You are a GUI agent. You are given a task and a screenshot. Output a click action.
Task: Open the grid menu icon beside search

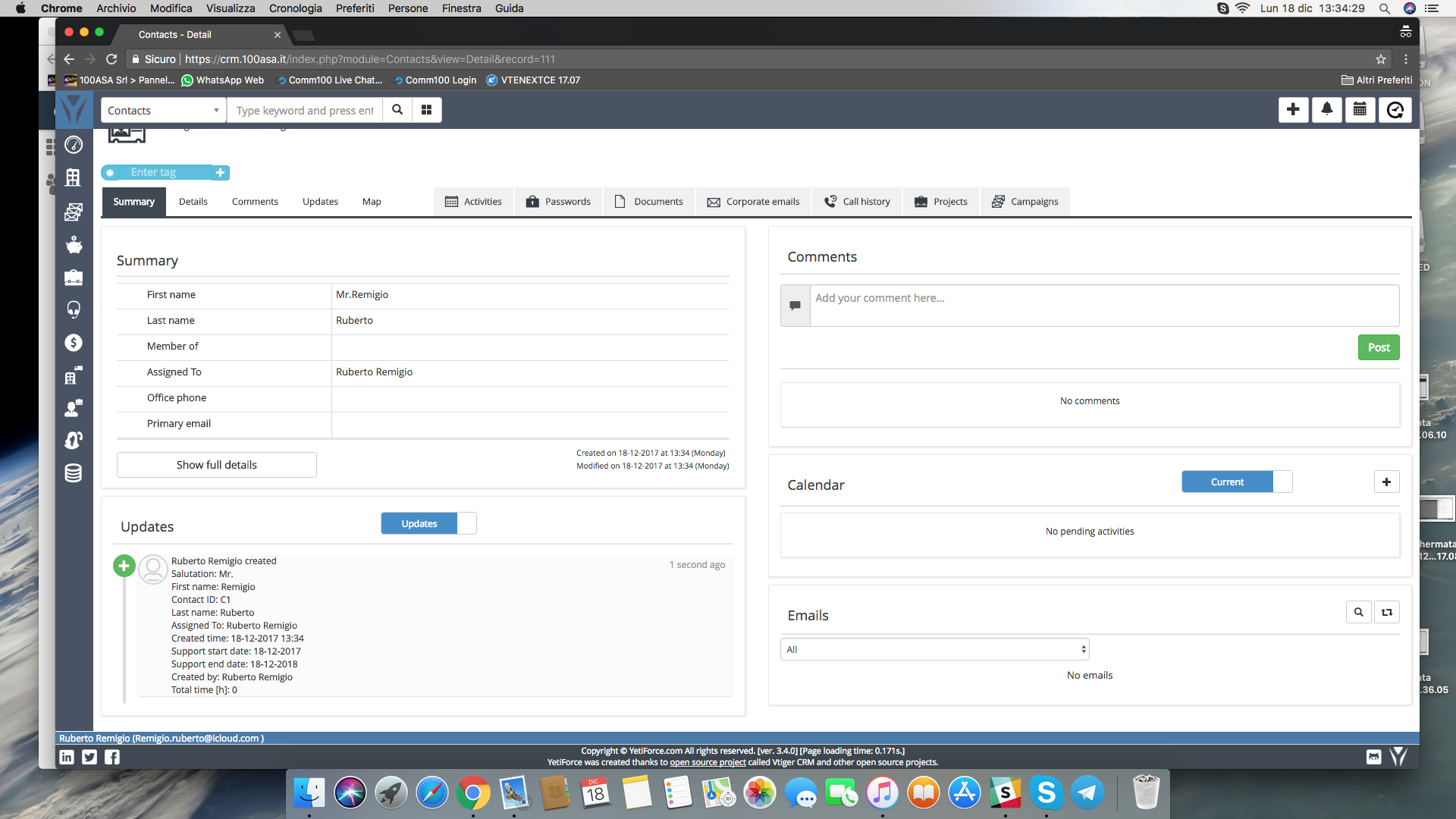coord(426,110)
